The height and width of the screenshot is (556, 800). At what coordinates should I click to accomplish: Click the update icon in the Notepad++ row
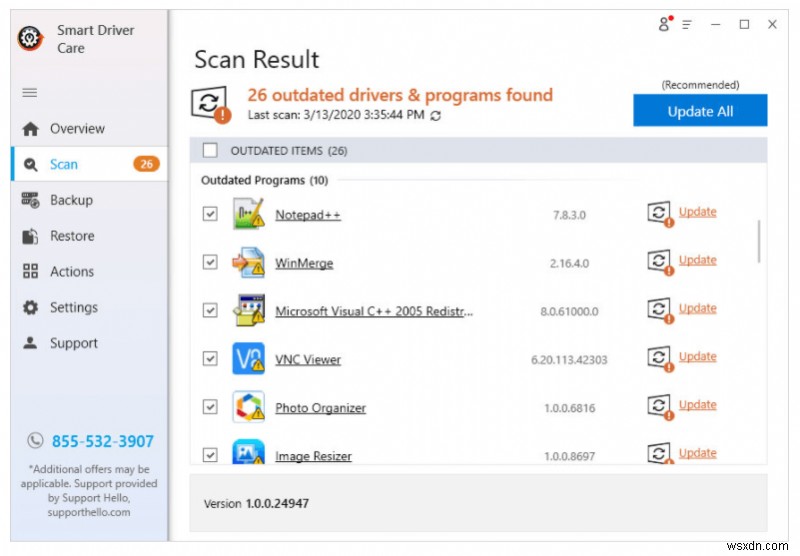[x=661, y=214]
